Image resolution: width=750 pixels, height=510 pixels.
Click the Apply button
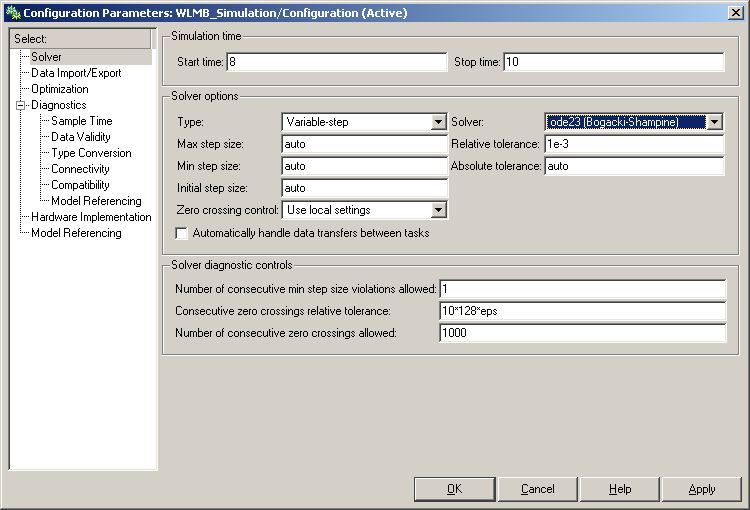coord(702,489)
